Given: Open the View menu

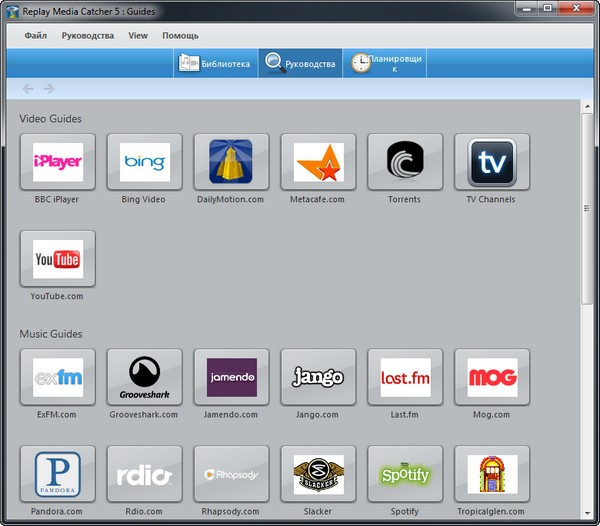Looking at the screenshot, I should tap(138, 35).
